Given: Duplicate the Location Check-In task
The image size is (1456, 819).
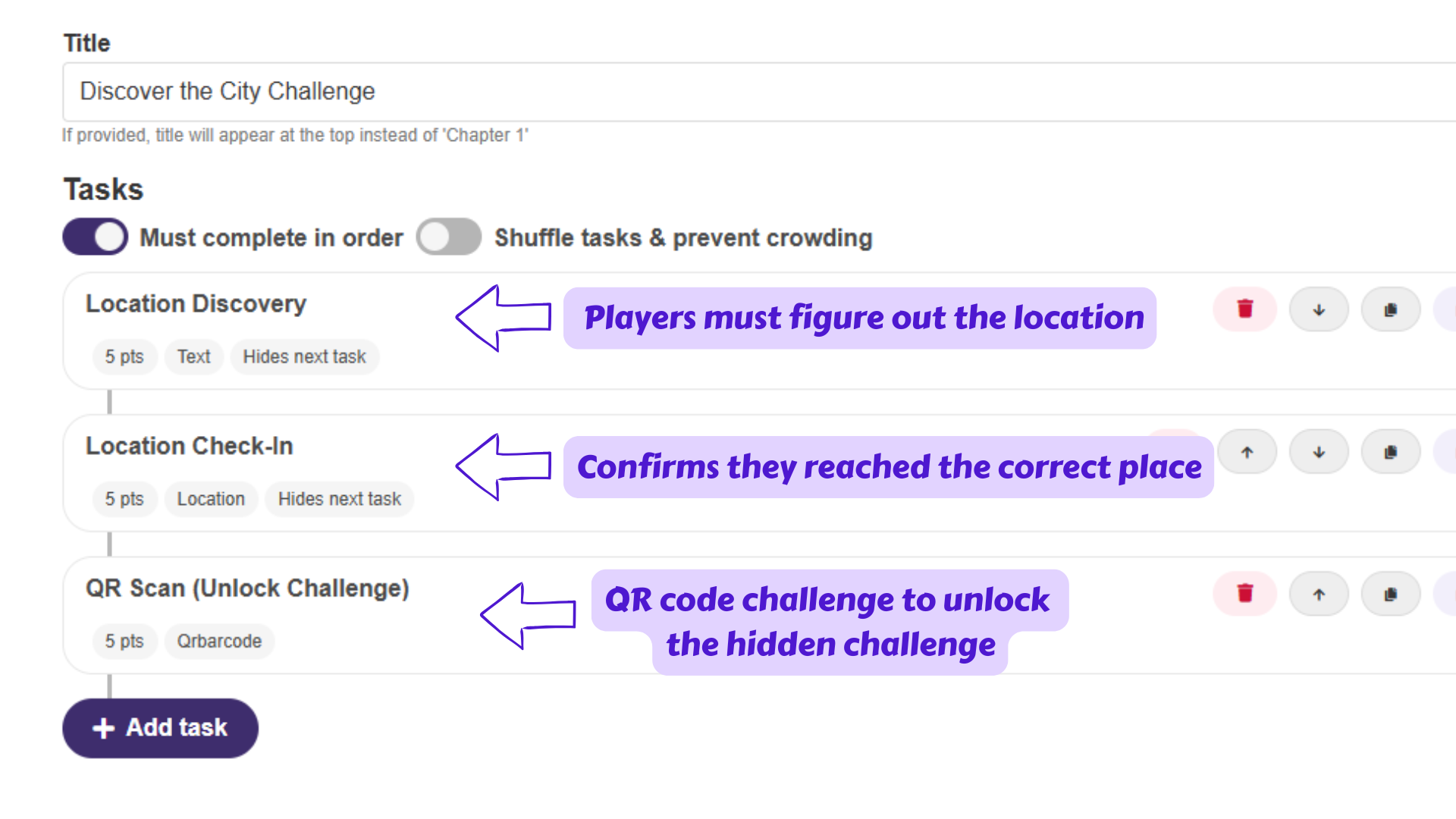Looking at the screenshot, I should point(1390,451).
